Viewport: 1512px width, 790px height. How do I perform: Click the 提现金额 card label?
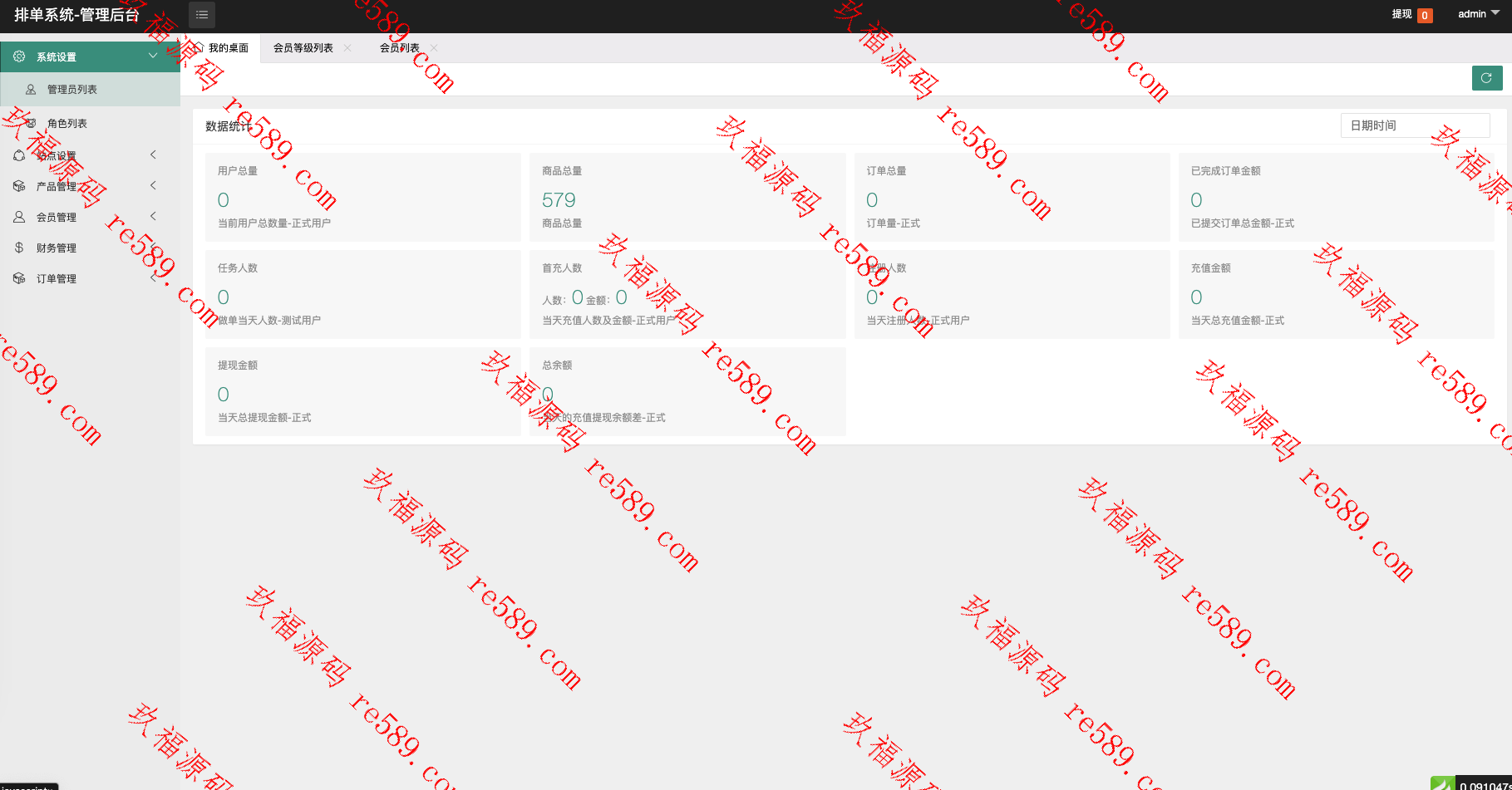[x=238, y=365]
